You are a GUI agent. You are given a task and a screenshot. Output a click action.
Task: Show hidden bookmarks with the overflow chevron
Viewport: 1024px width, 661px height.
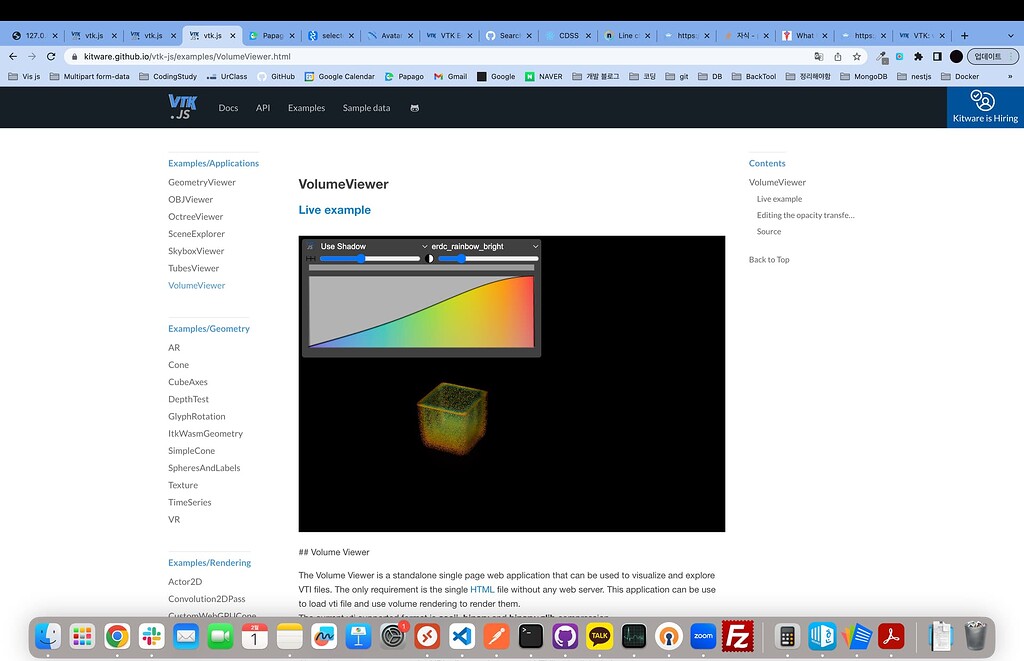click(1009, 76)
